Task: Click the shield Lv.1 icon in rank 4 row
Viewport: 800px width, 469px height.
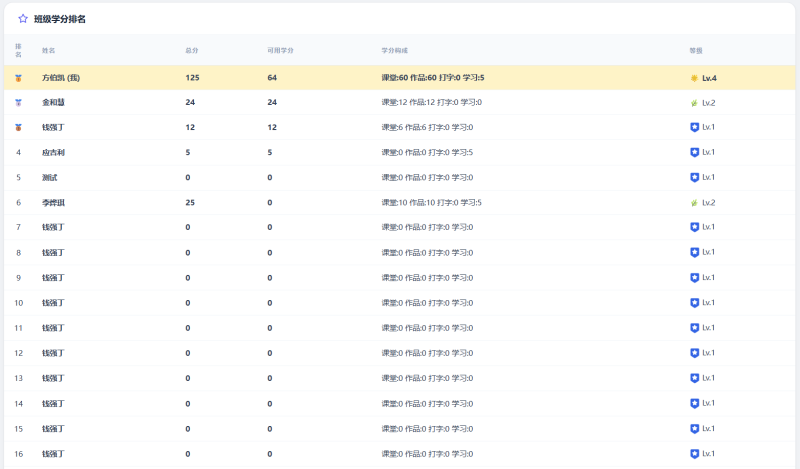Action: 694,152
